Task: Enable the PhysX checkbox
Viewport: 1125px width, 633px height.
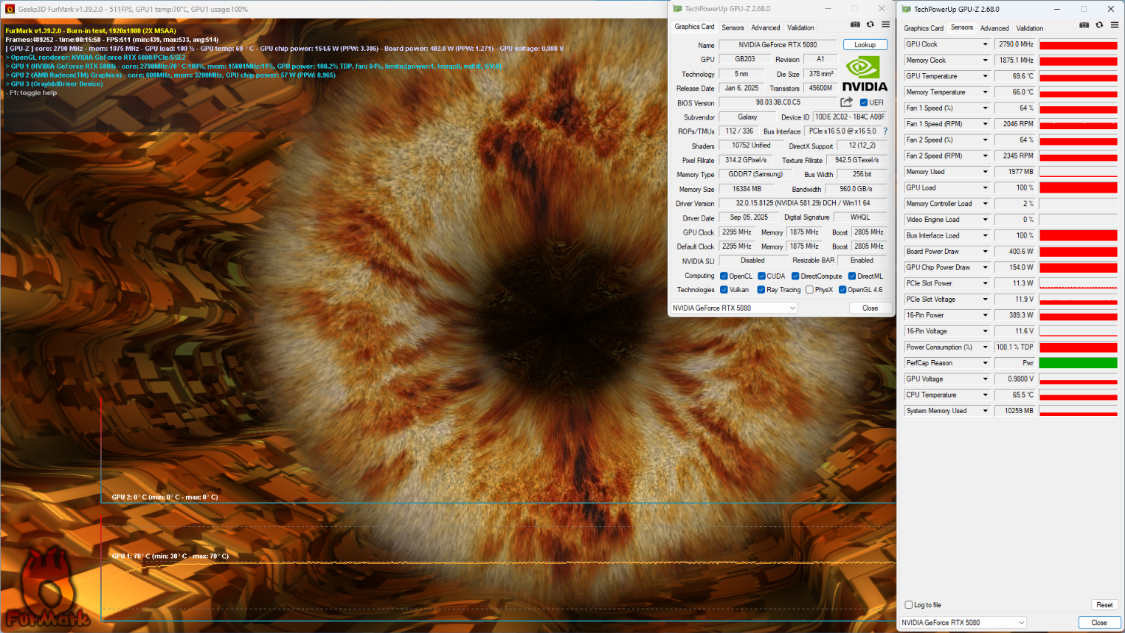Action: coord(809,290)
